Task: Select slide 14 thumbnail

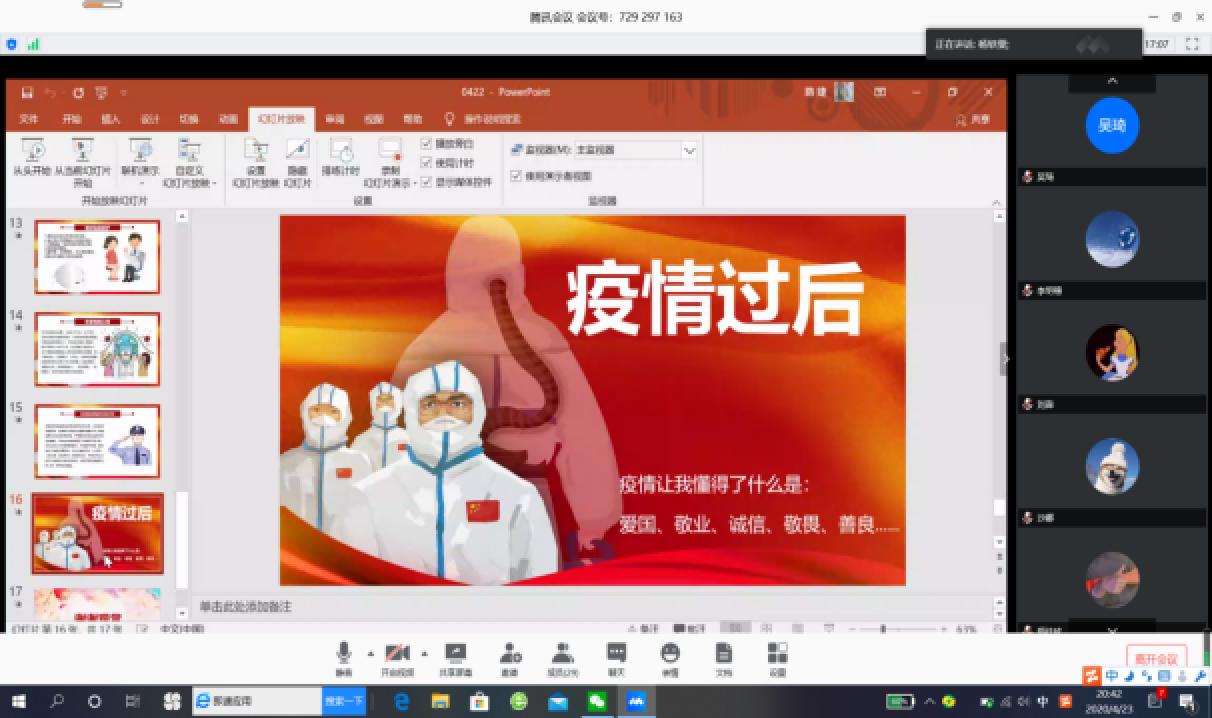Action: [97, 349]
